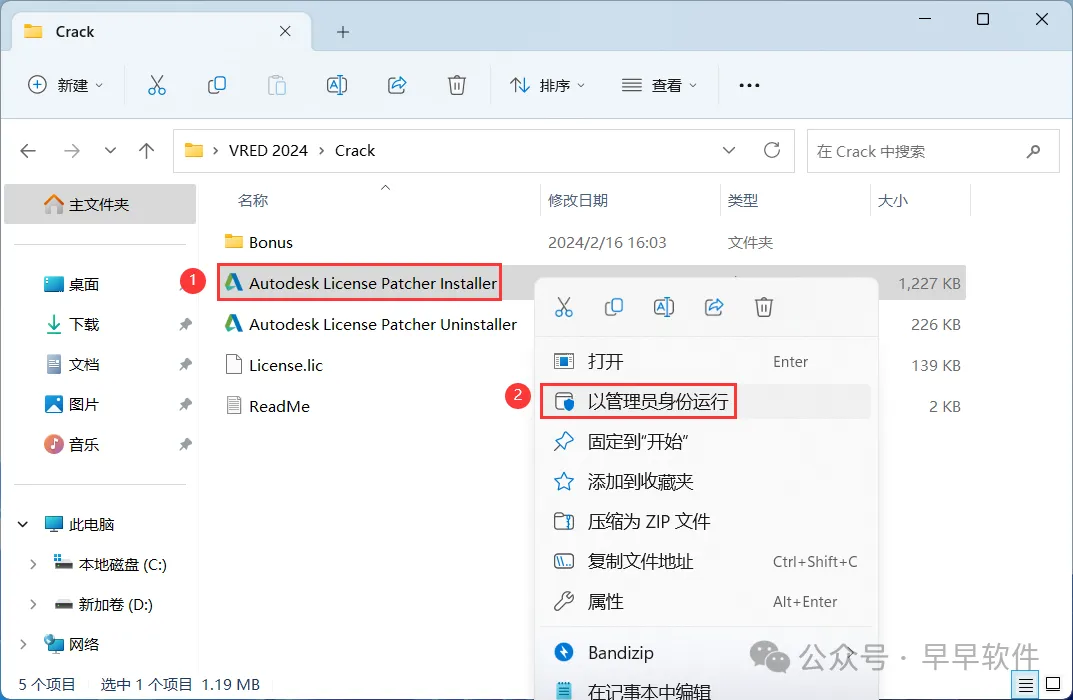Go back with the left arrow button
Image resolution: width=1073 pixels, height=700 pixels.
coord(28,151)
